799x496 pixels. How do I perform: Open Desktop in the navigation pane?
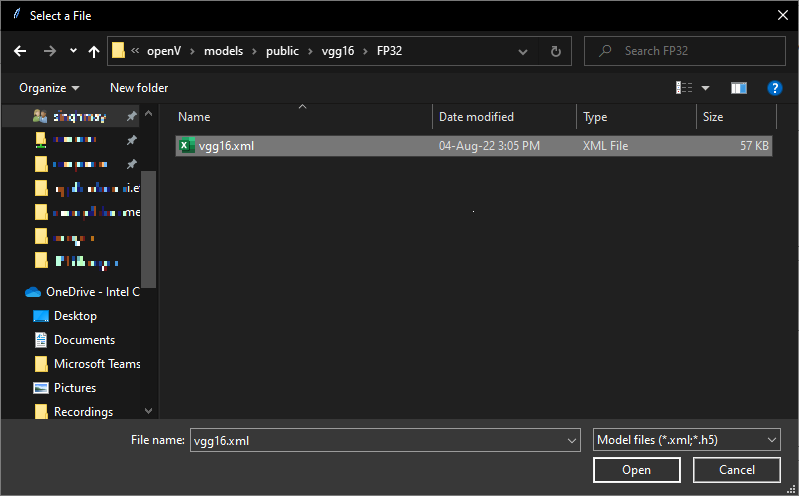(75, 316)
